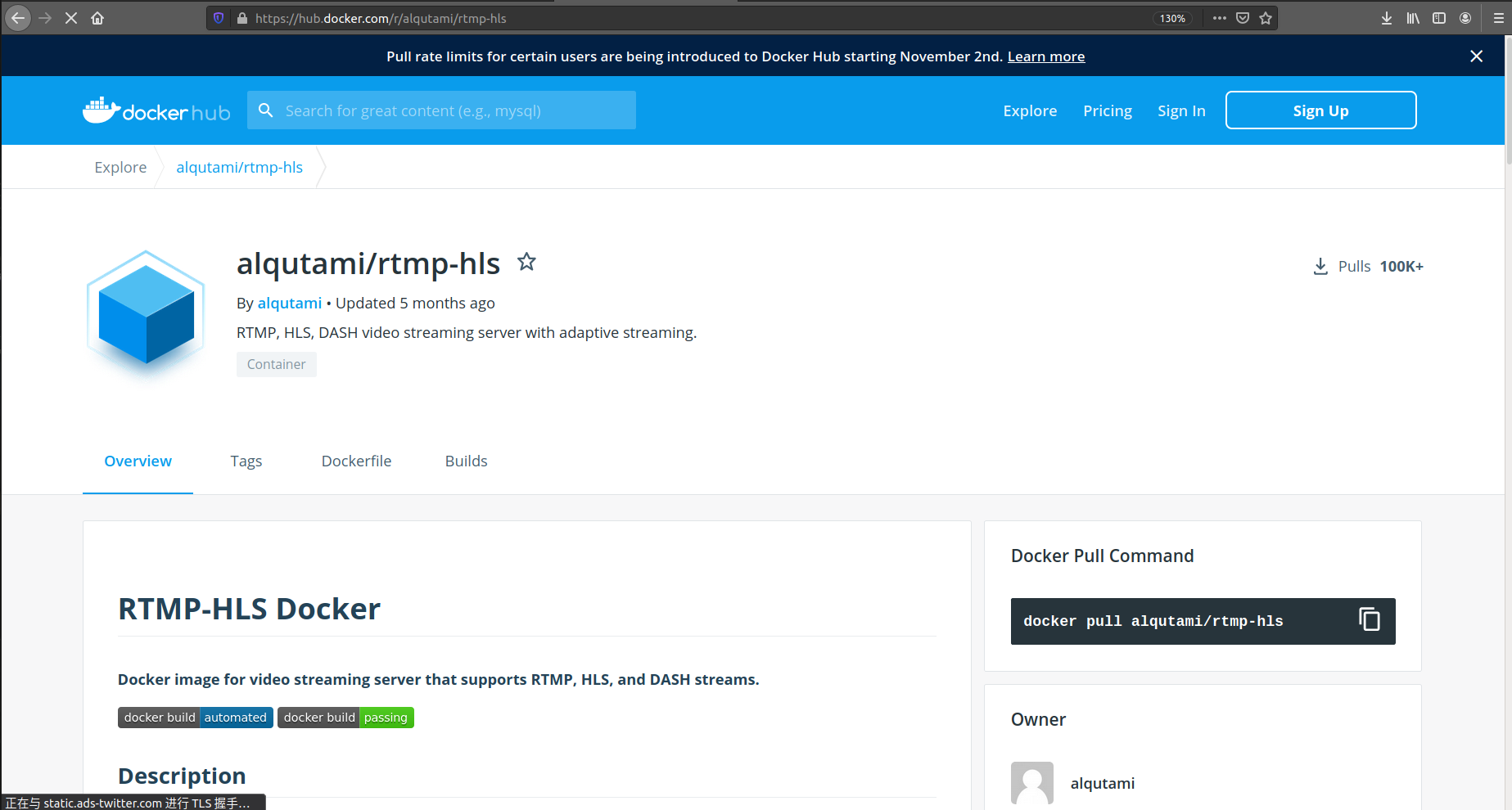
Task: Open the Pricing page
Action: [1108, 110]
